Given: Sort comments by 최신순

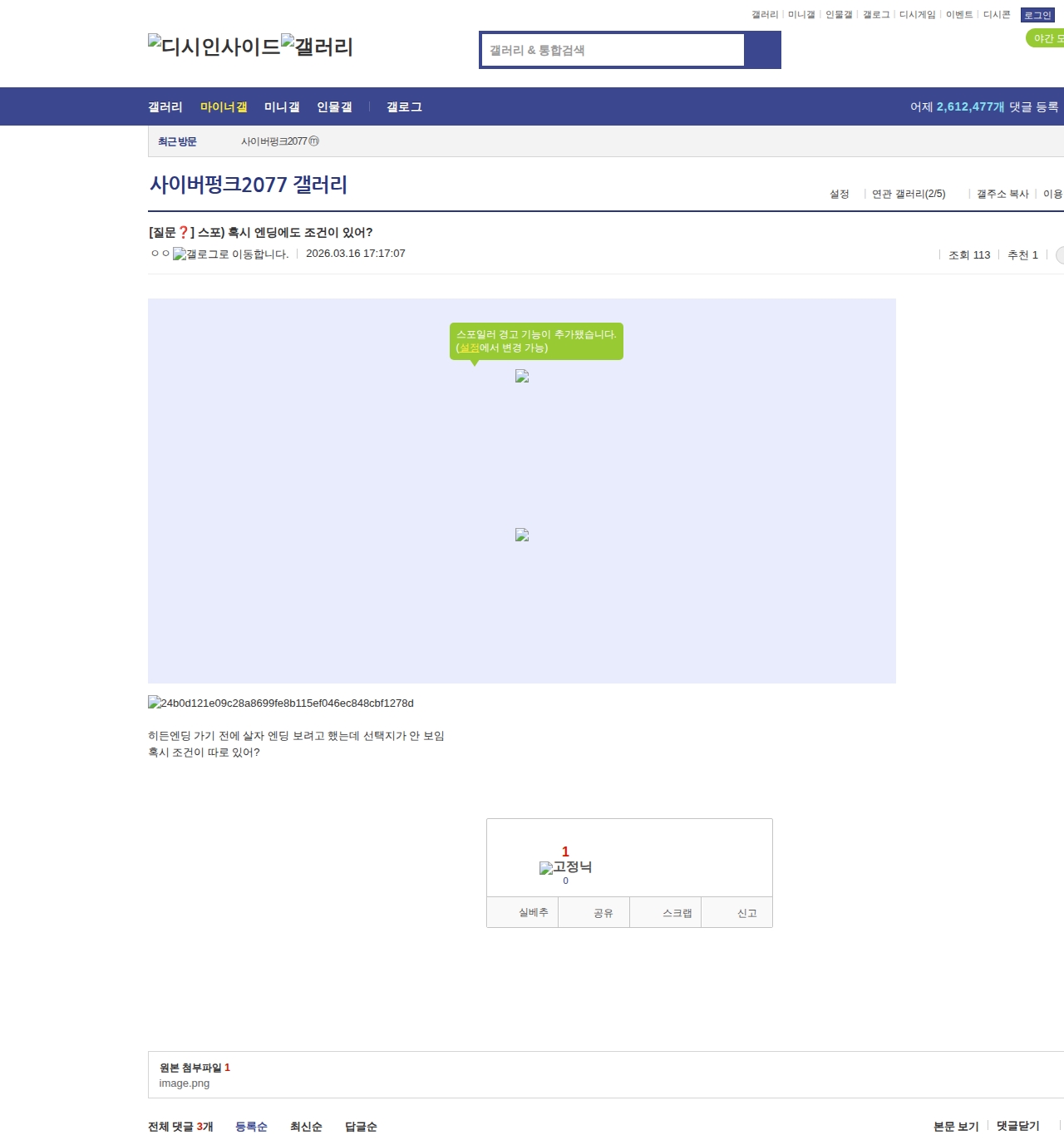Looking at the screenshot, I should point(305,1127).
